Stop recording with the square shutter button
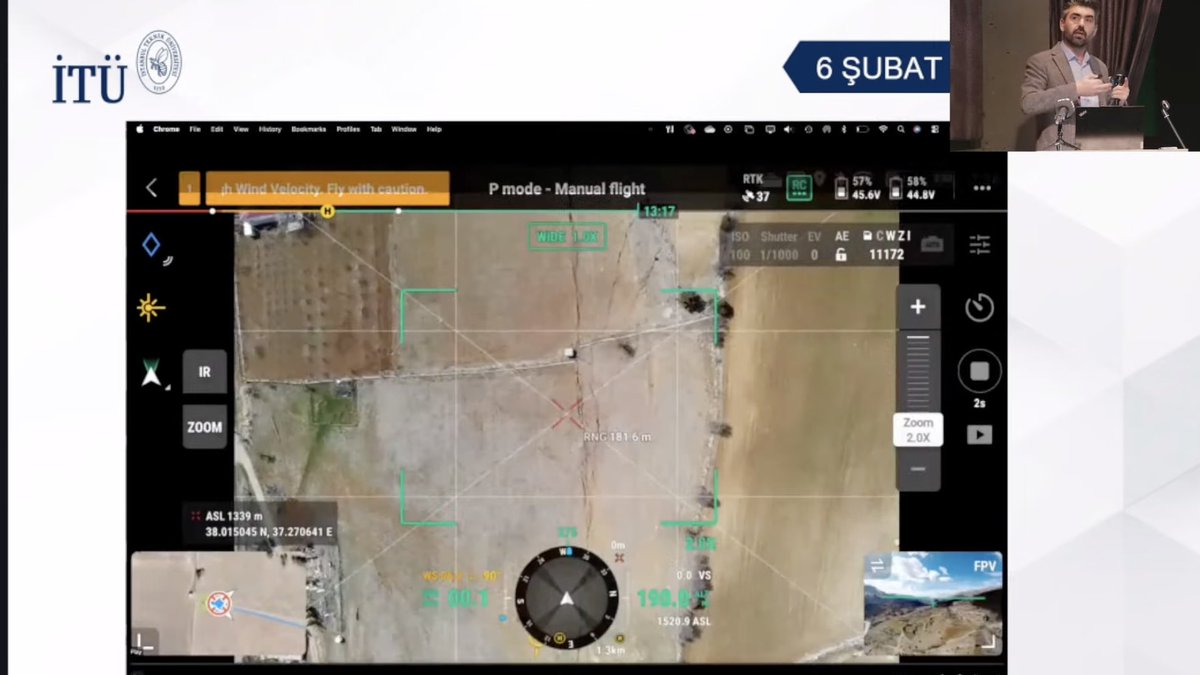1200x675 pixels. coord(979,372)
